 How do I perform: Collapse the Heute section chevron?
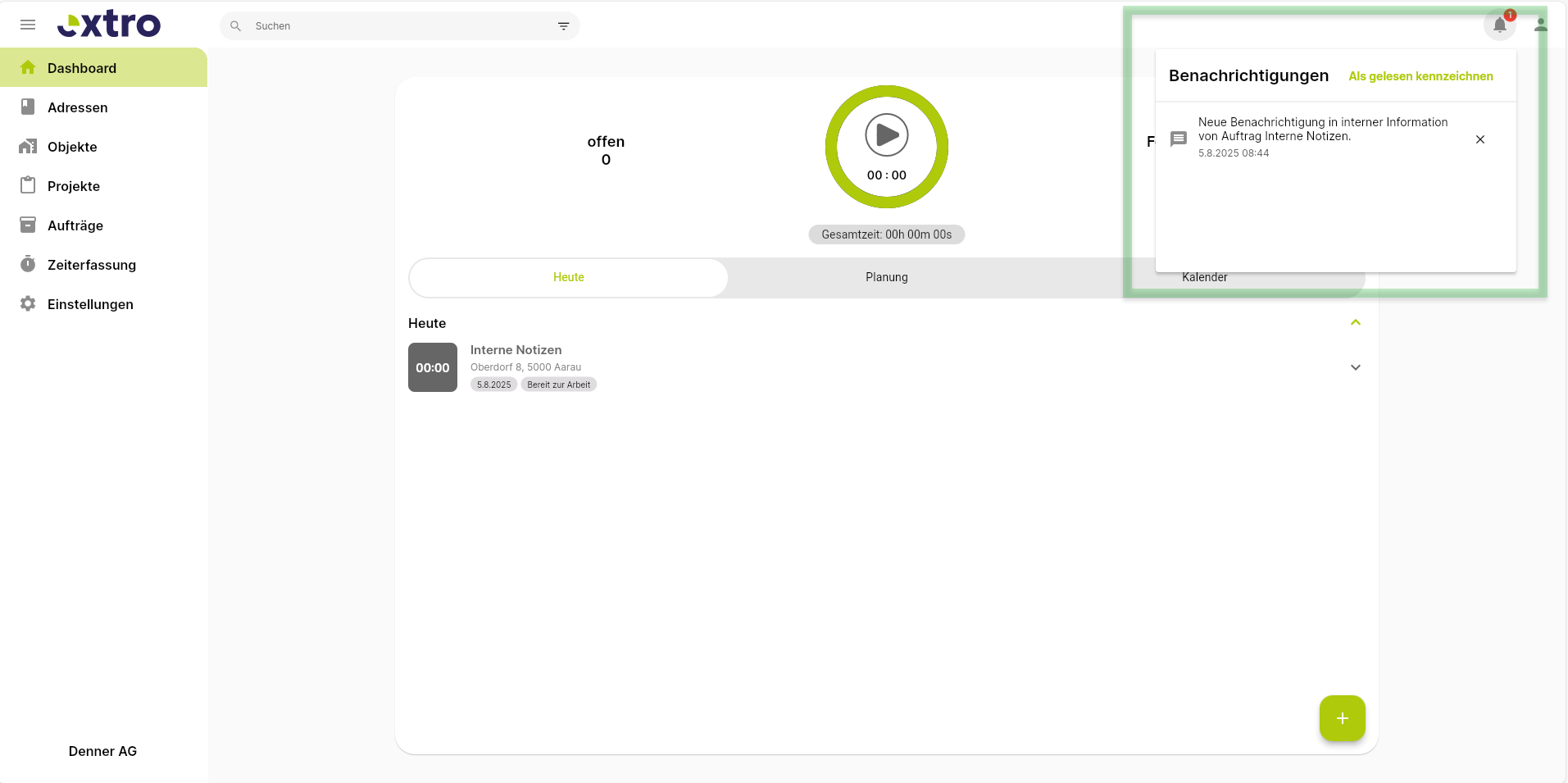tap(1356, 322)
